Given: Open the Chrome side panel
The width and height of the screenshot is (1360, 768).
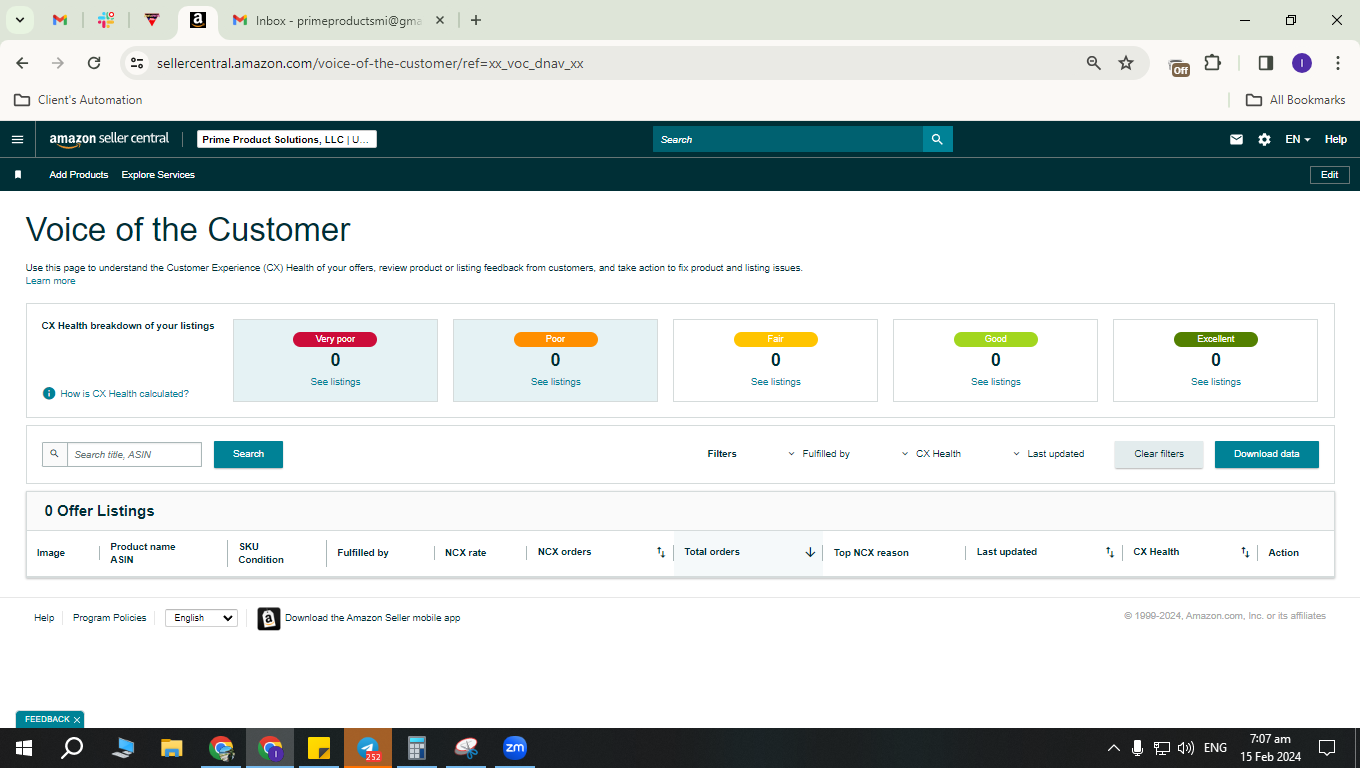Looking at the screenshot, I should click(1265, 63).
